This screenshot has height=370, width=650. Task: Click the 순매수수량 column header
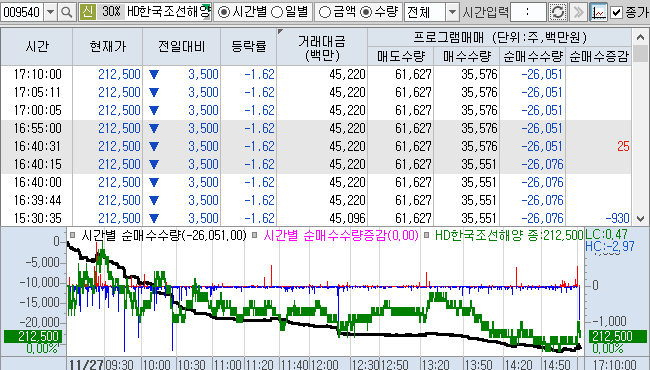point(533,56)
